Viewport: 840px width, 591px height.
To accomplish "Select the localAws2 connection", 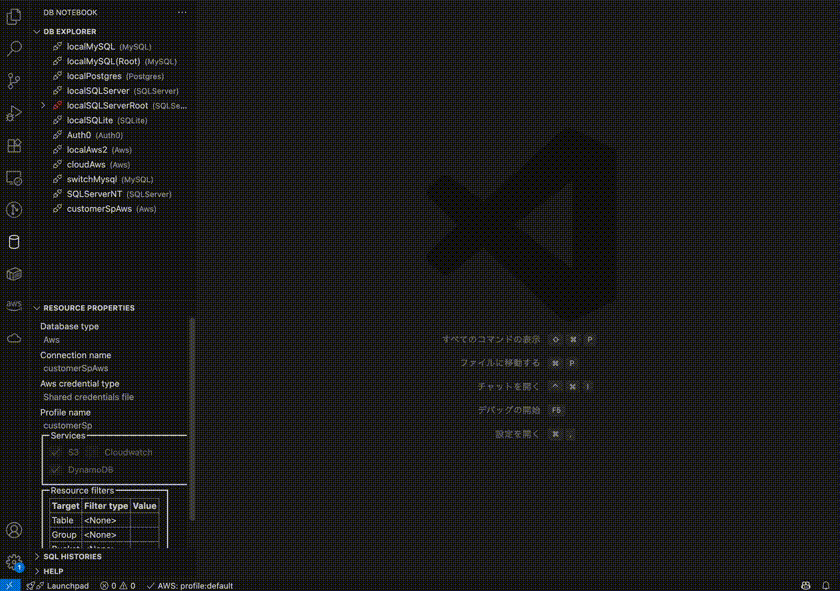I will pos(112,150).
